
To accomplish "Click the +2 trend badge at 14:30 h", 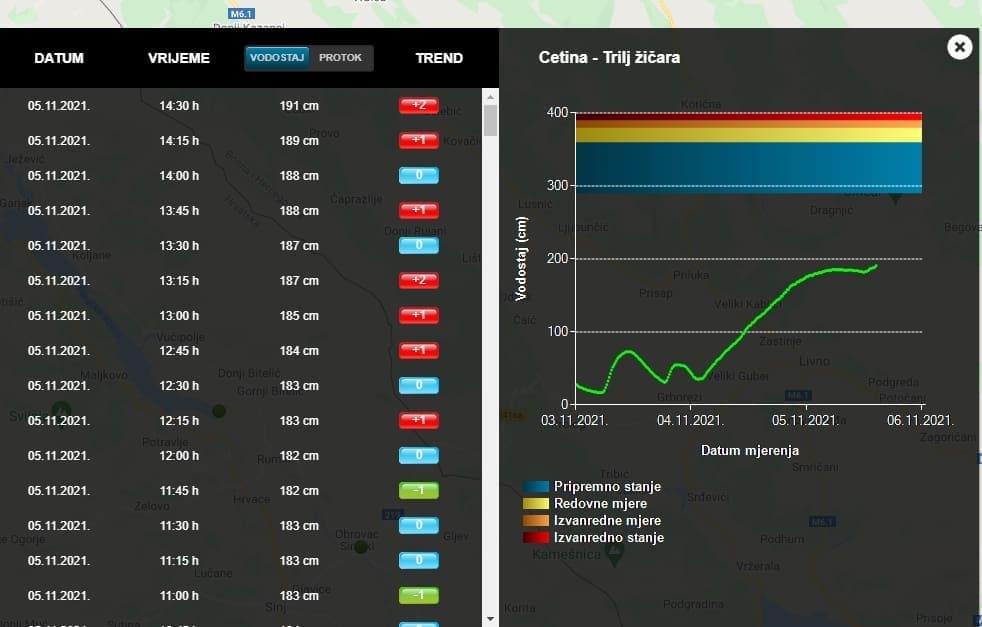I will [x=419, y=105].
